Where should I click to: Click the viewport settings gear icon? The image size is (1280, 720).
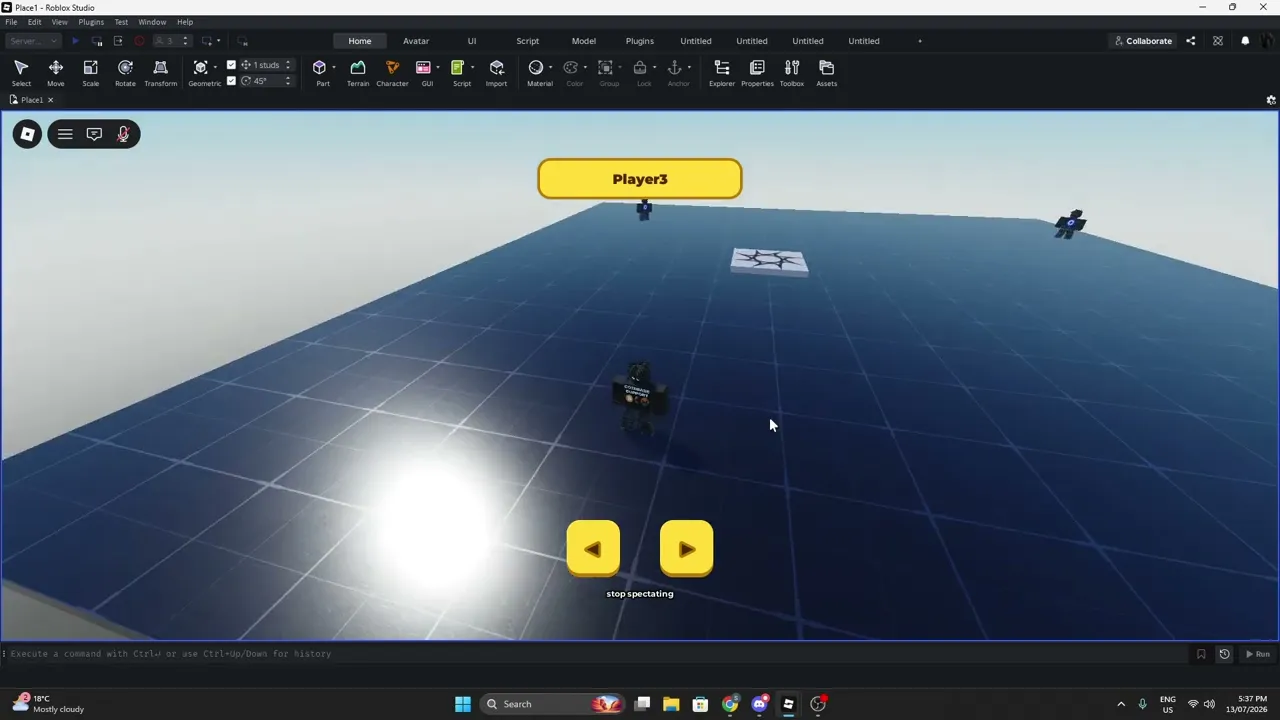point(1271,100)
